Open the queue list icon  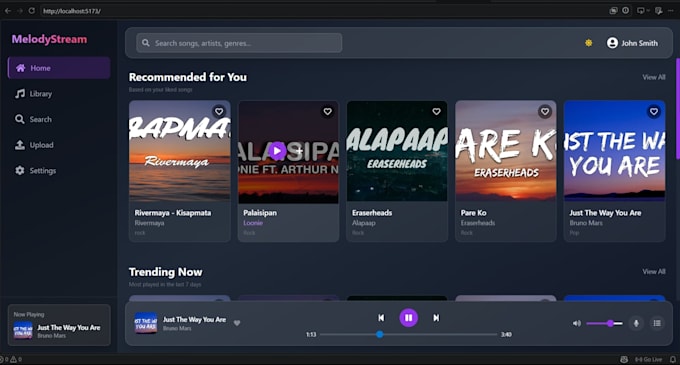tap(657, 323)
